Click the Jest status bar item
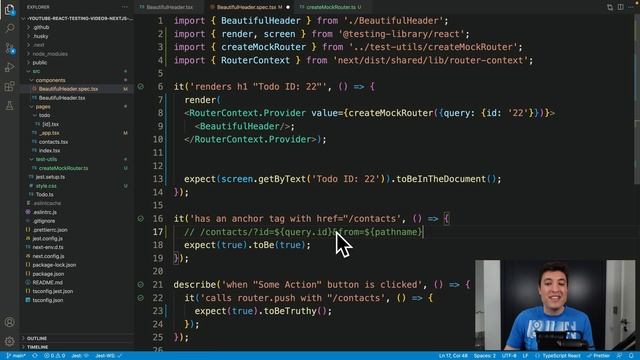This screenshot has height=360, width=640. coord(80,356)
